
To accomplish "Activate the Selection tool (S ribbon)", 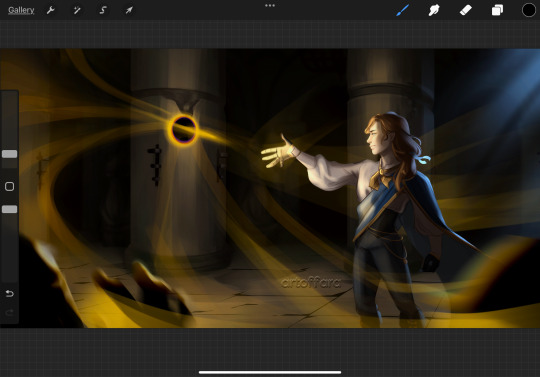I will 103,10.
